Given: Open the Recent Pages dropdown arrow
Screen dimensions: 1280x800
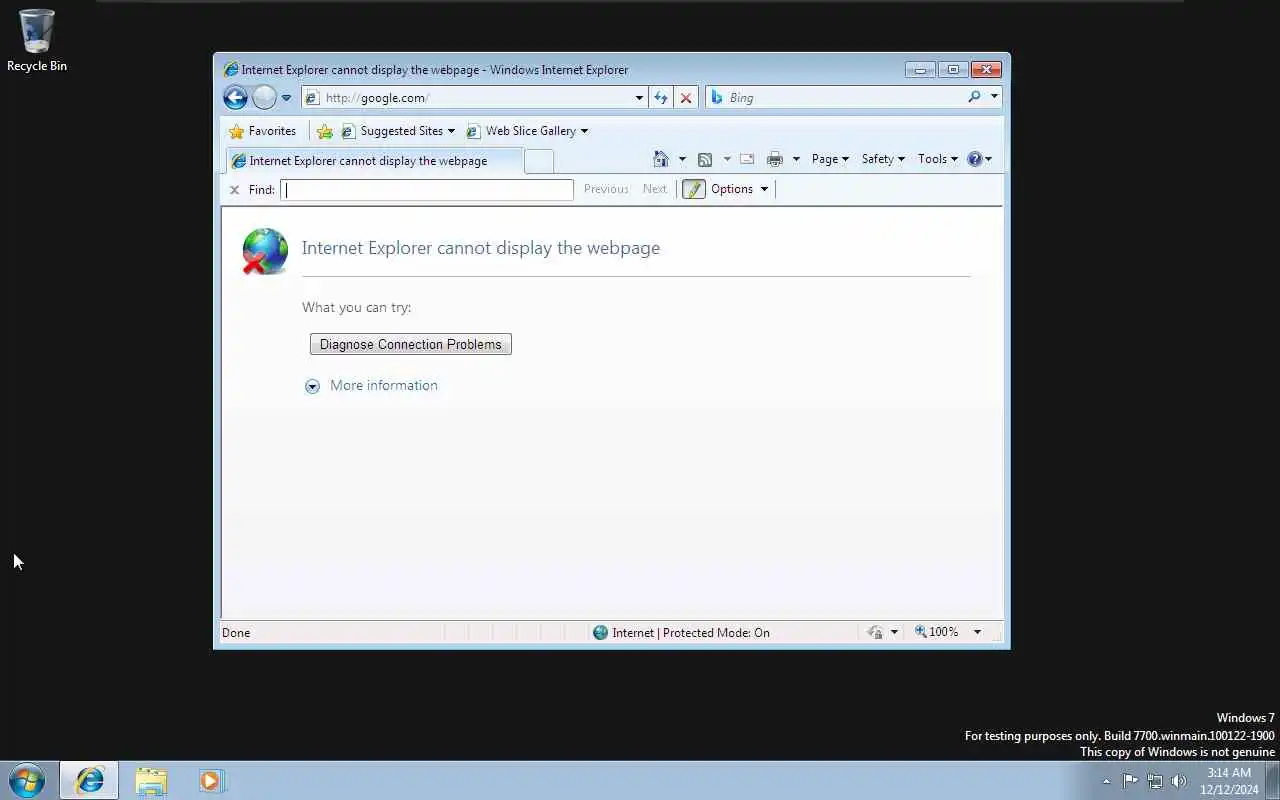Looking at the screenshot, I should point(286,98).
